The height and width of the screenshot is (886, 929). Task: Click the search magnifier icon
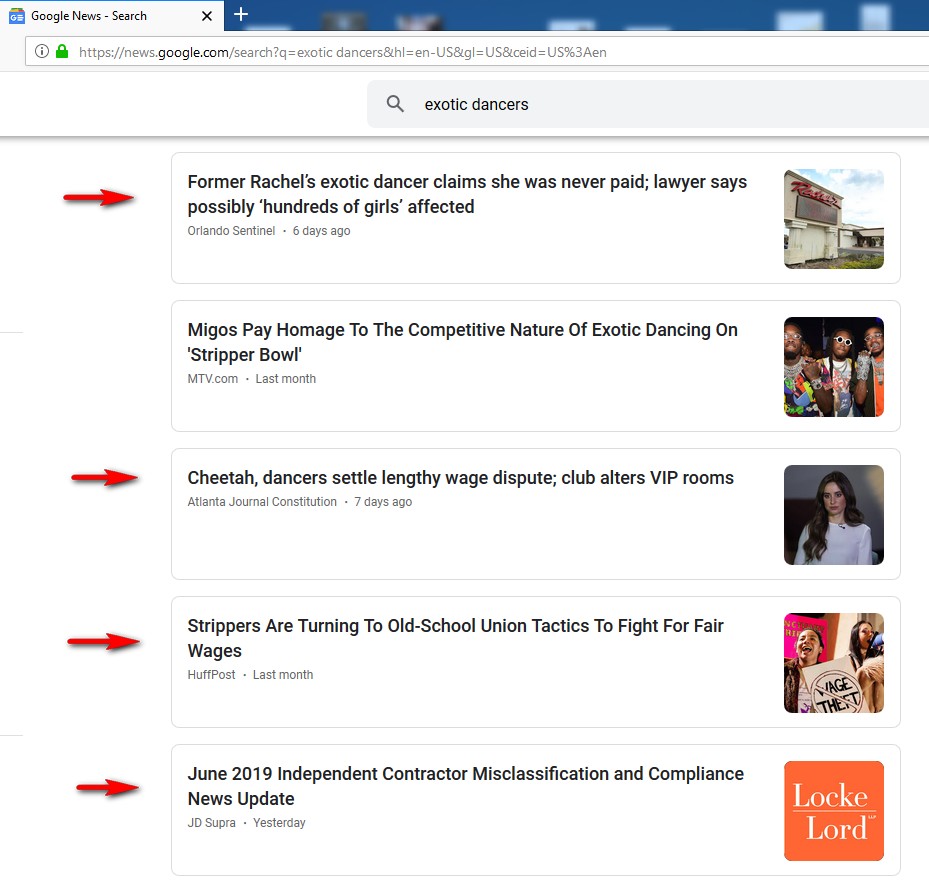pos(395,104)
